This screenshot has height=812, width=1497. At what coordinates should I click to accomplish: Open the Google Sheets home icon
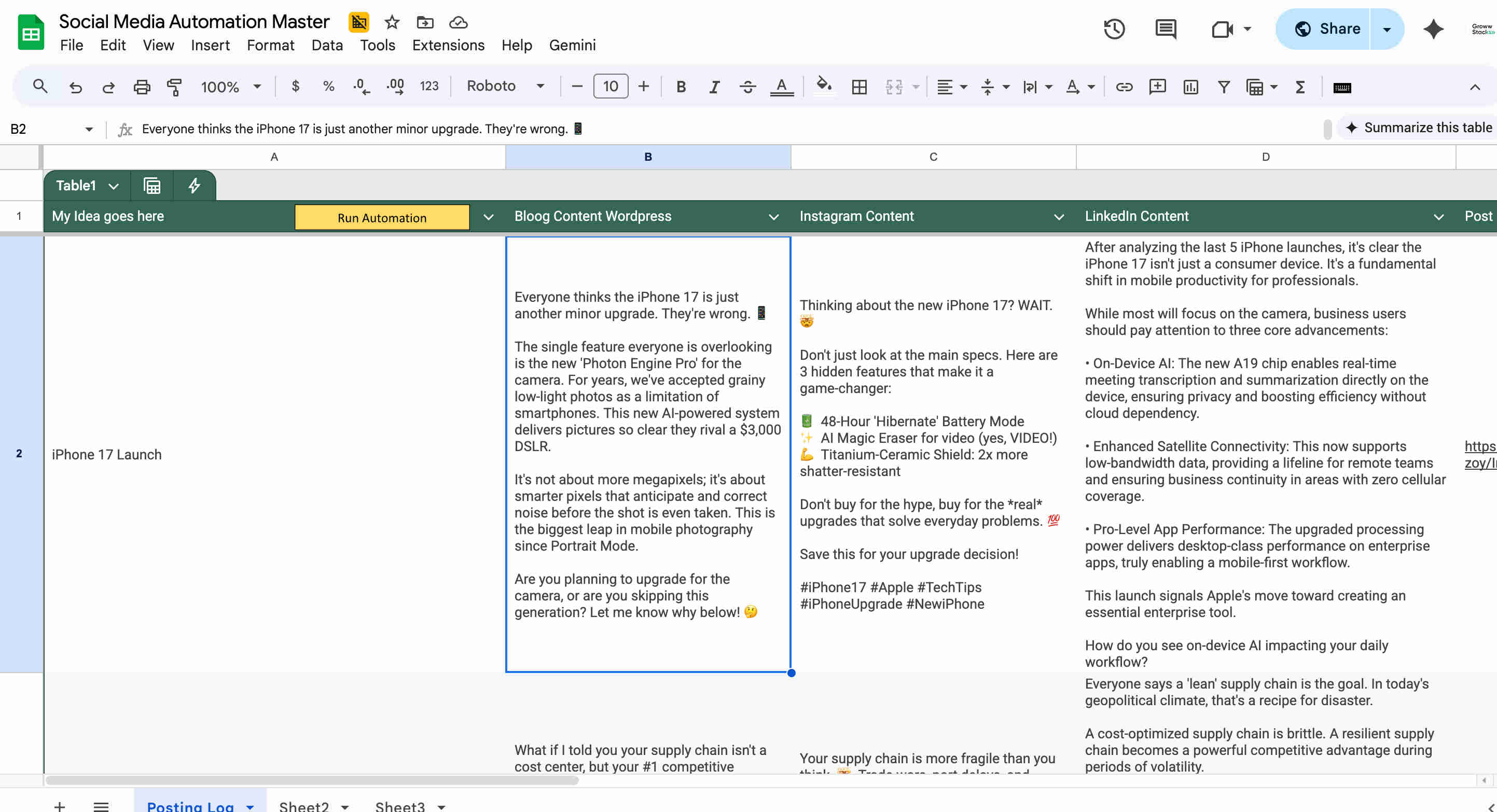pyautogui.click(x=31, y=33)
